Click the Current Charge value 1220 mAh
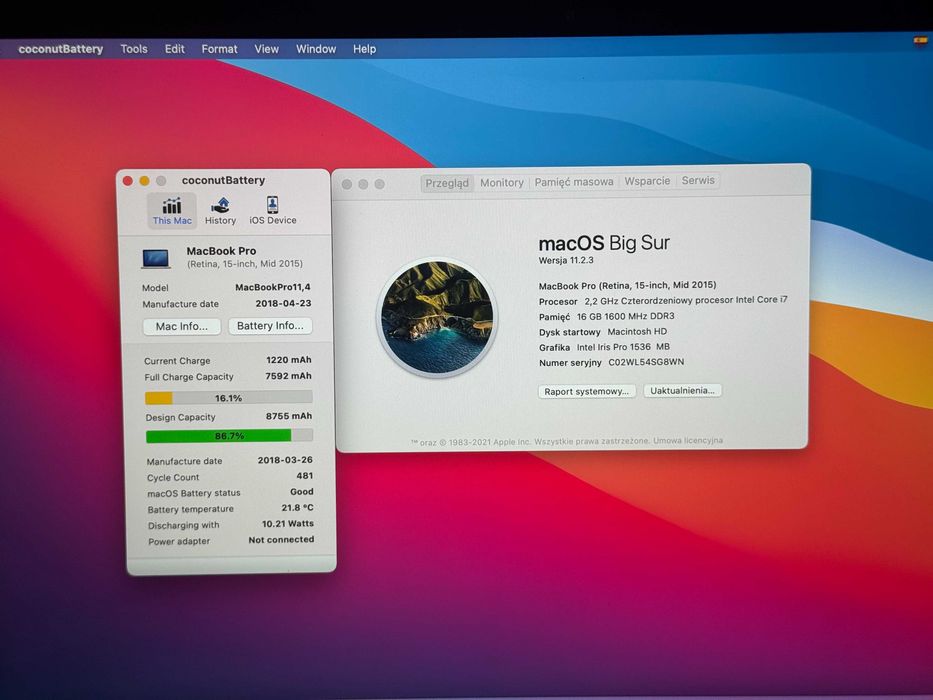 pyautogui.click(x=289, y=360)
